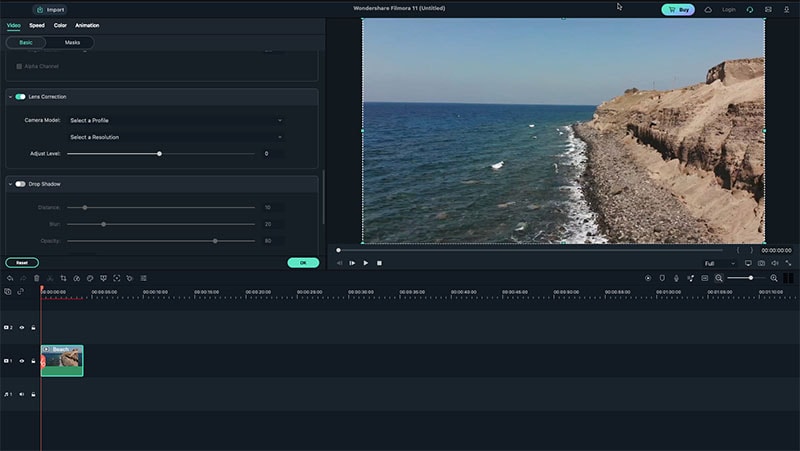Collapse the Drop Shadow section
The image size is (800, 451).
[x=10, y=184]
